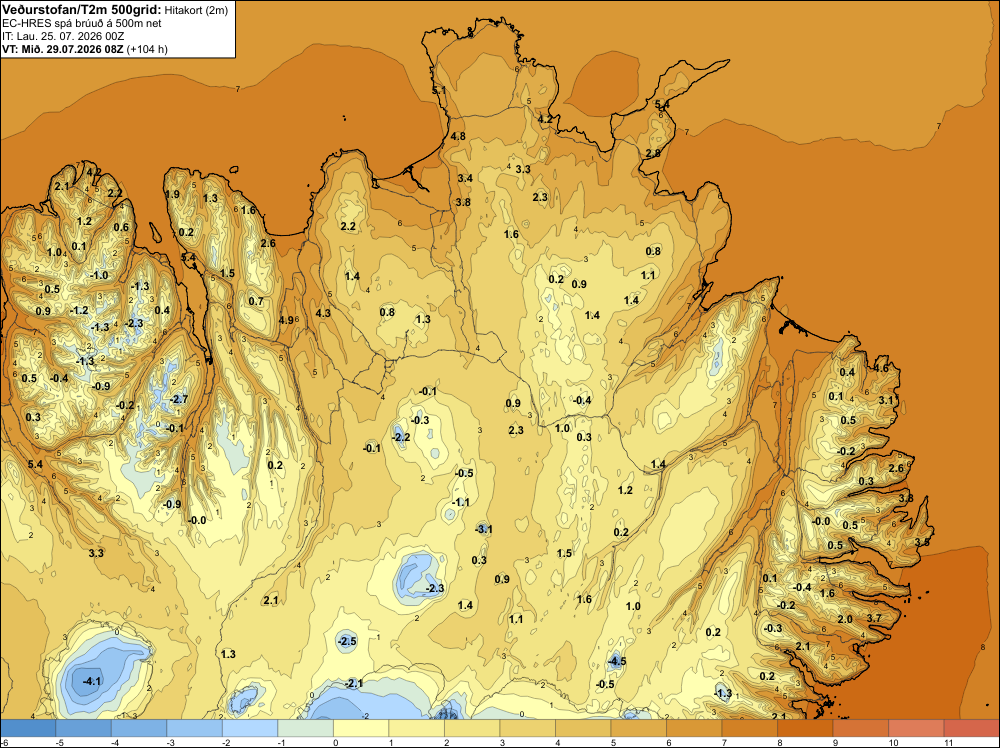Select the -2.7 temperature label
This screenshot has height=748, width=1000.
point(179,399)
